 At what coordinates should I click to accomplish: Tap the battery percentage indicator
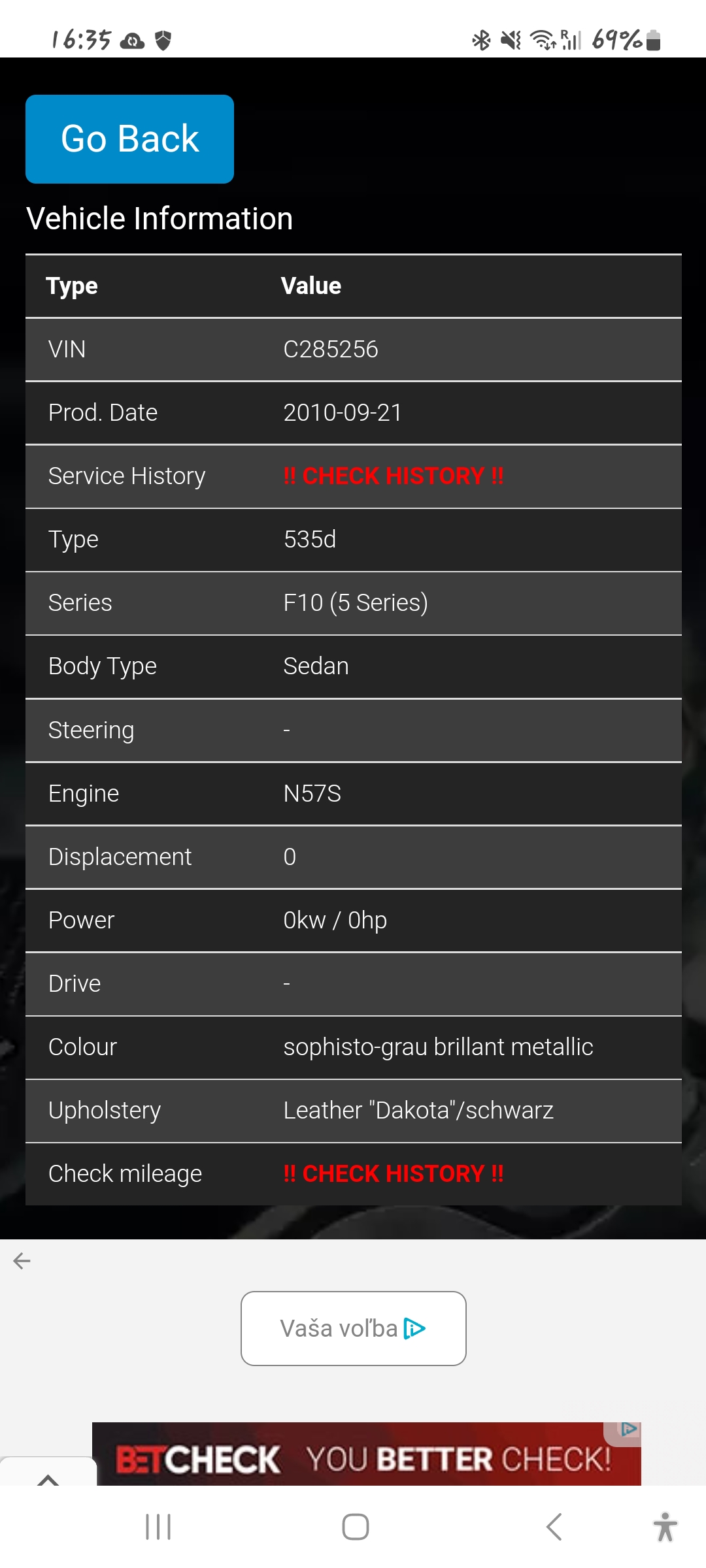coord(616,41)
